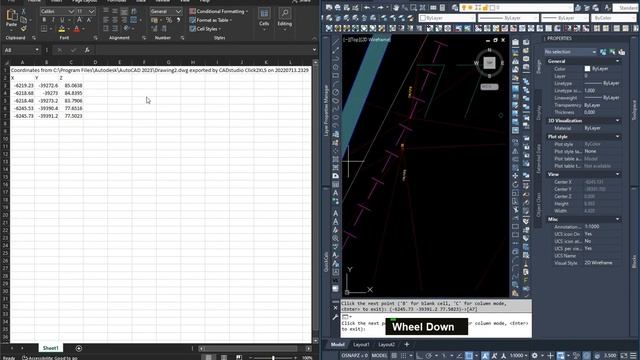The image size is (640, 360).
Task: Open Cell Styles menu
Action: click(205, 29)
